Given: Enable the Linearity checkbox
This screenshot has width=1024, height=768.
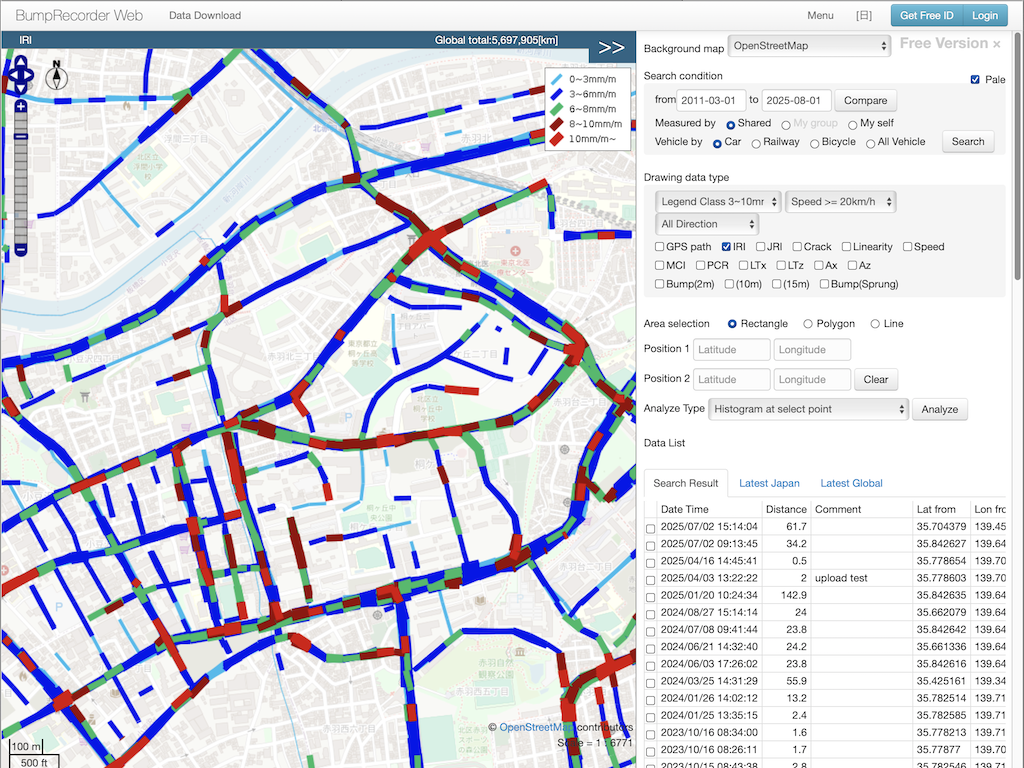Looking at the screenshot, I should tap(846, 246).
